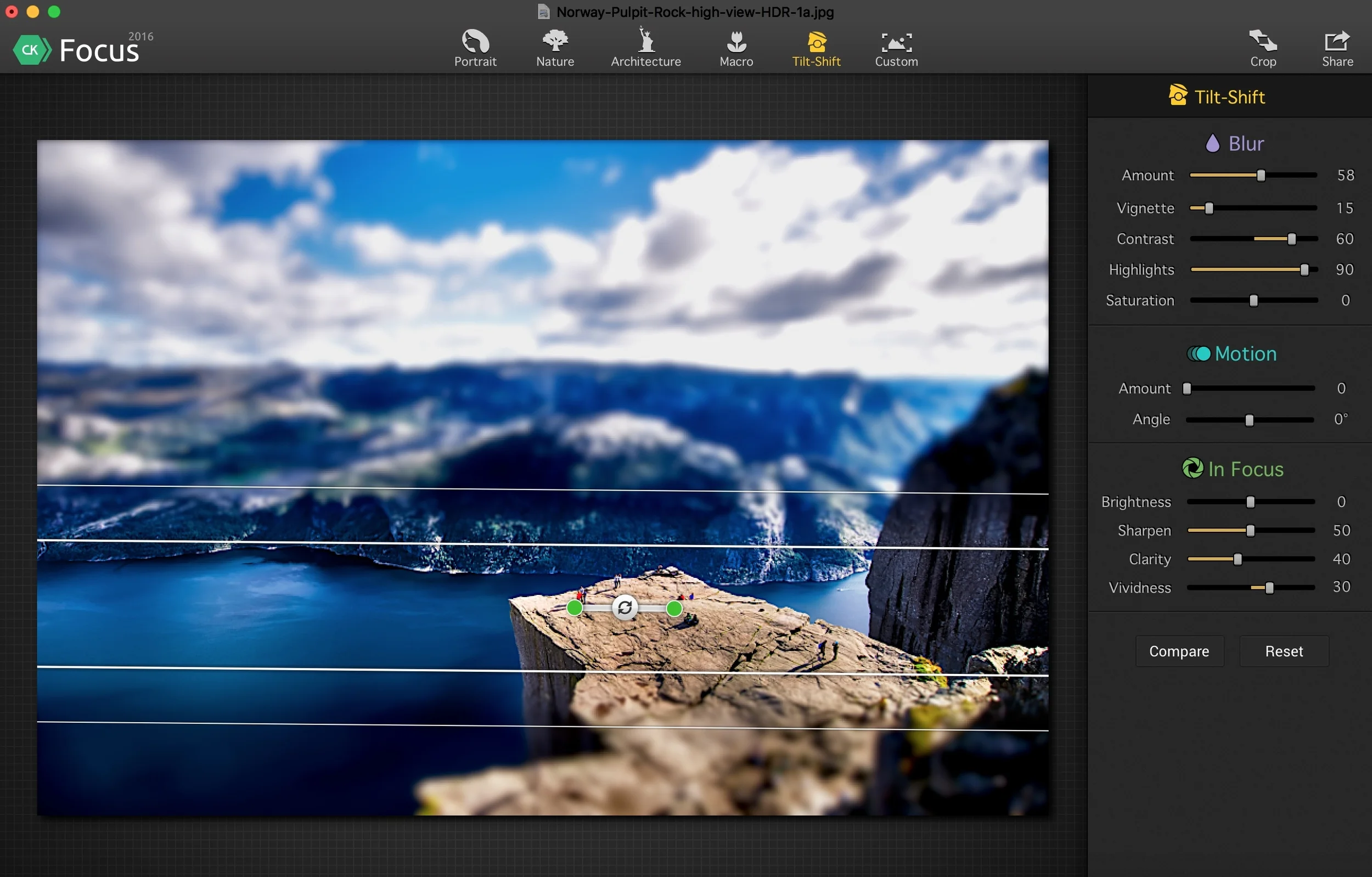Click the Highlights value 90
The width and height of the screenshot is (1372, 877).
click(x=1345, y=269)
